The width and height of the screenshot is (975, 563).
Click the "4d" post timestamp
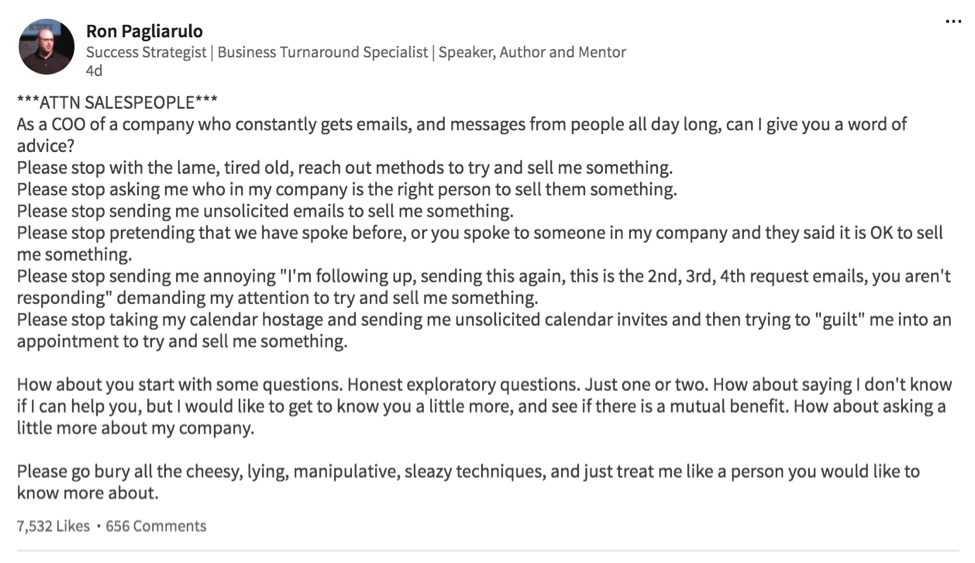[94, 72]
